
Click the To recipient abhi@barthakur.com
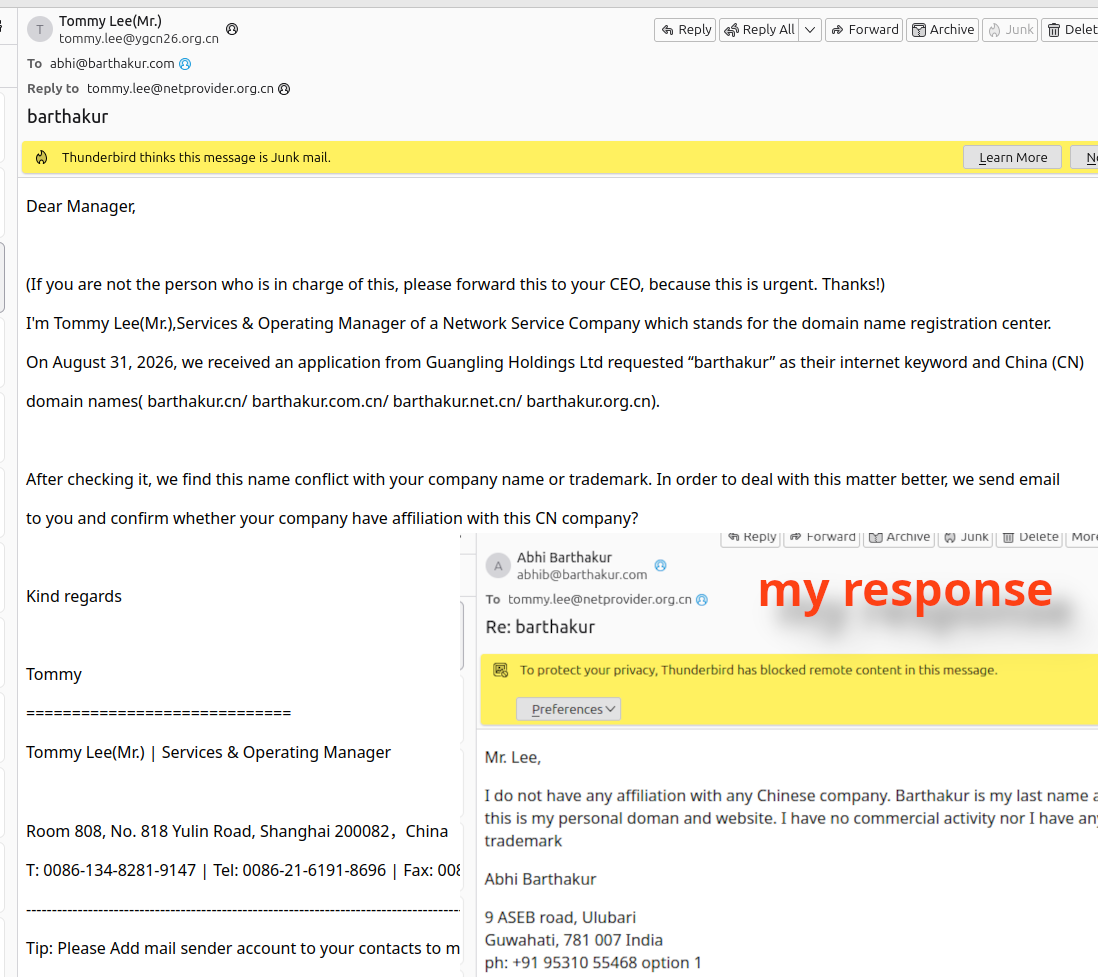[112, 64]
